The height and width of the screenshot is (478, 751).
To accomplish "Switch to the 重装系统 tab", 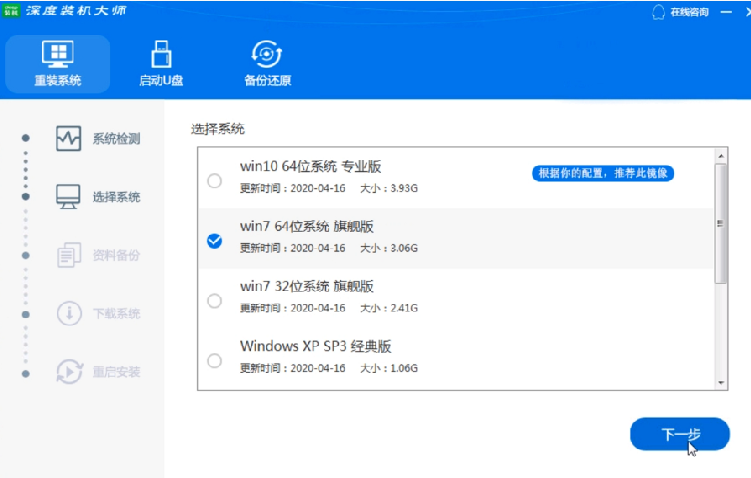I will [x=57, y=64].
